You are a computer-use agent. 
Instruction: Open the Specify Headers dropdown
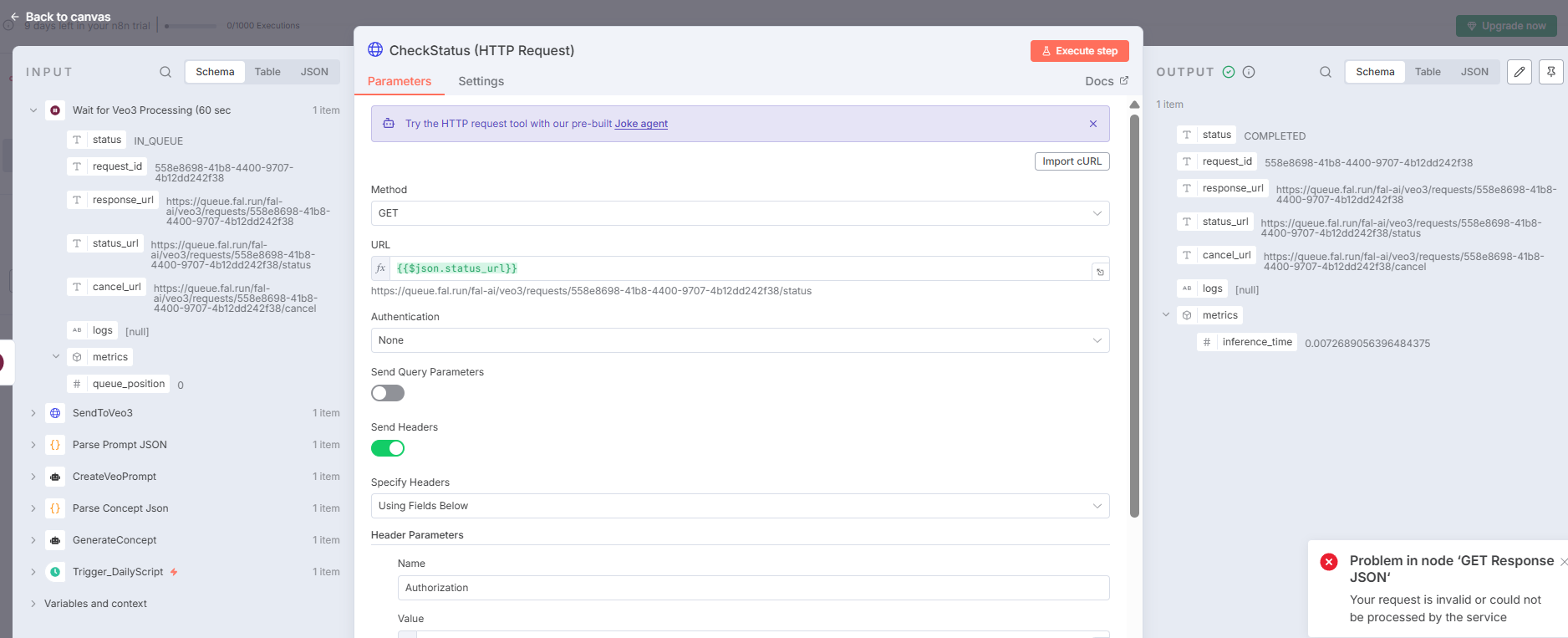(740, 506)
